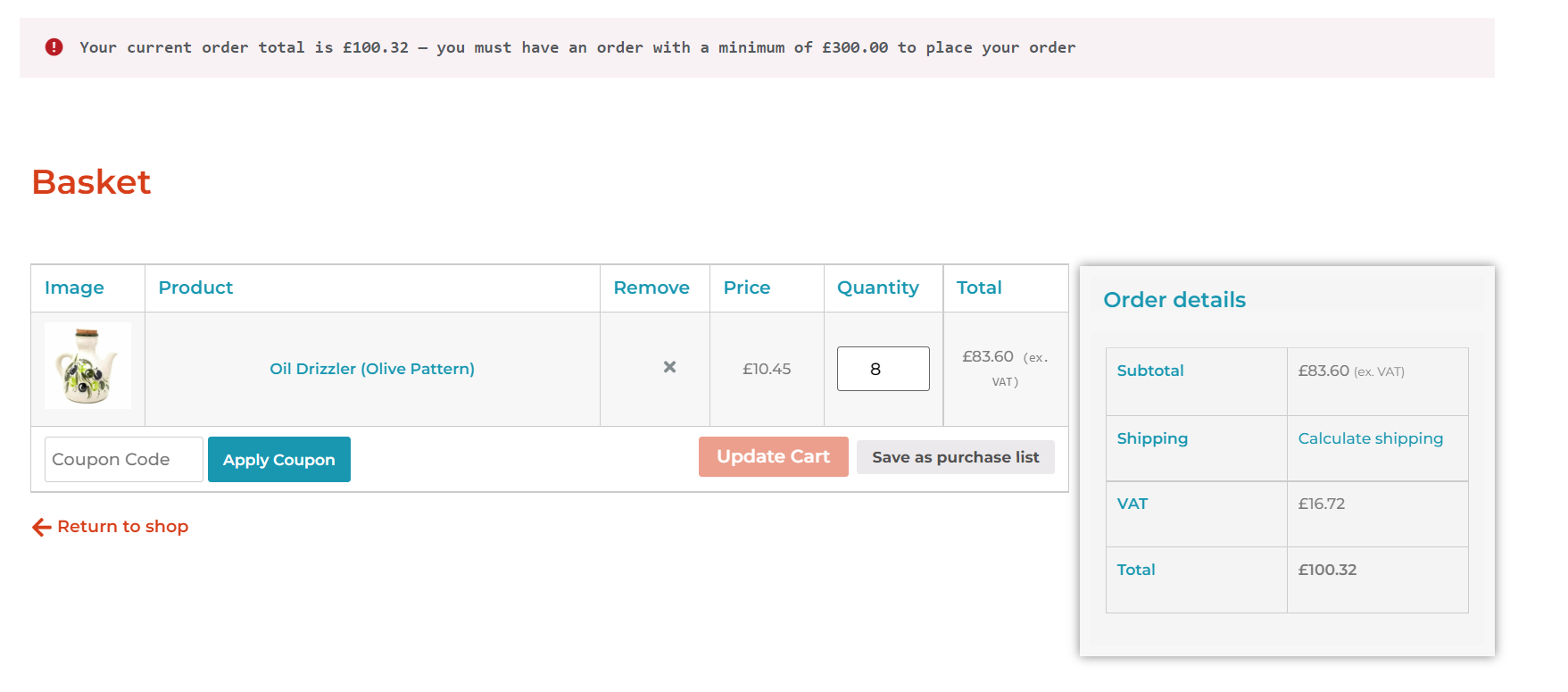Focus the quantity field showing 8
The width and height of the screenshot is (1568, 692).
tap(883, 369)
